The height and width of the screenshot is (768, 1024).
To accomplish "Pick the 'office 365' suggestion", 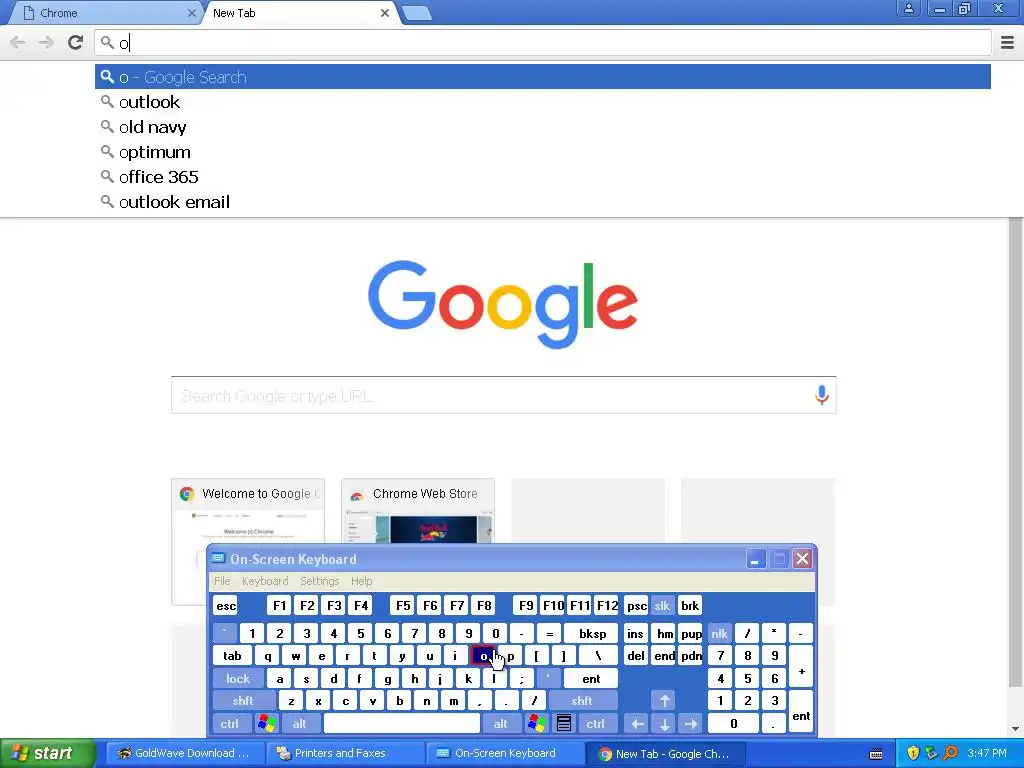I will pos(543,177).
